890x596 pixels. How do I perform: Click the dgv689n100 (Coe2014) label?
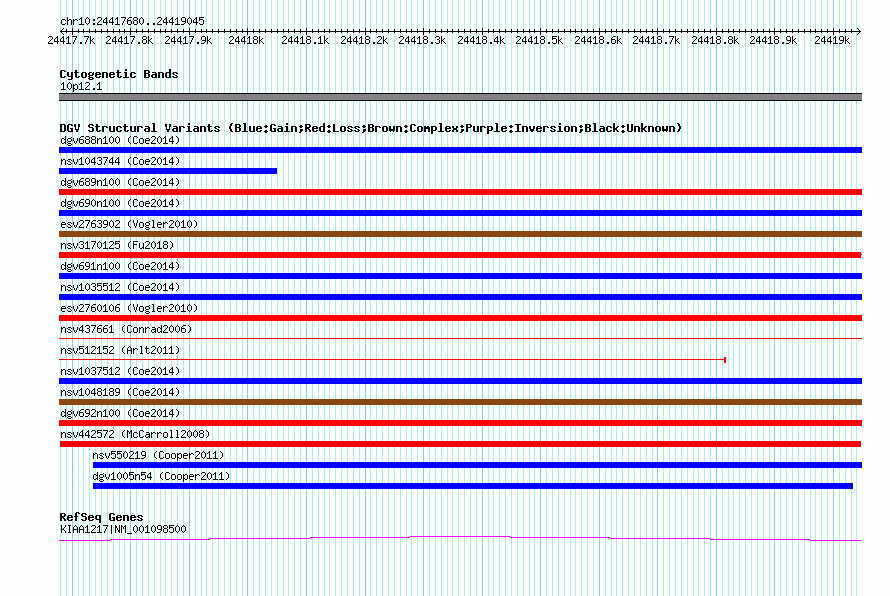point(120,182)
